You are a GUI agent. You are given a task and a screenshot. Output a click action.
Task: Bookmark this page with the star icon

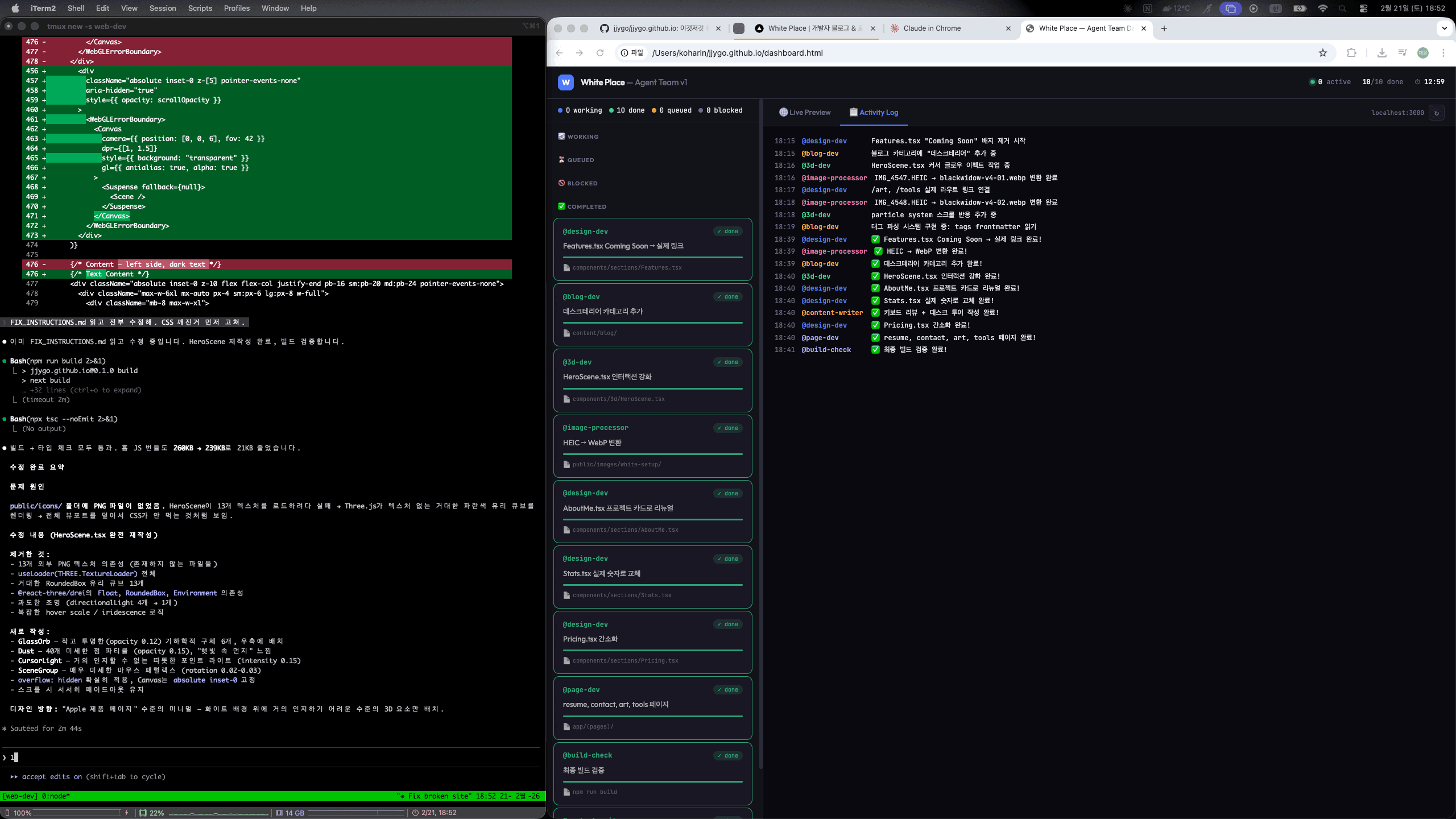(x=1323, y=53)
